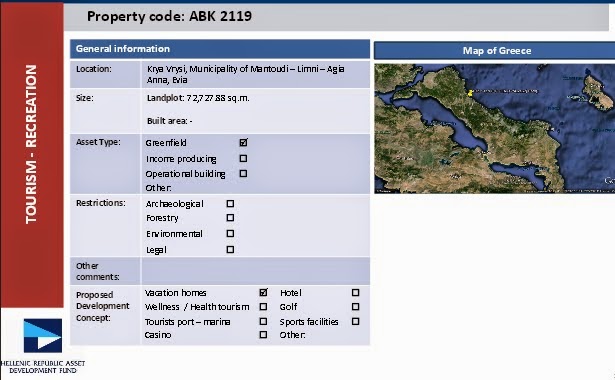Tick the Archaeological restriction checkbox

tap(230, 204)
